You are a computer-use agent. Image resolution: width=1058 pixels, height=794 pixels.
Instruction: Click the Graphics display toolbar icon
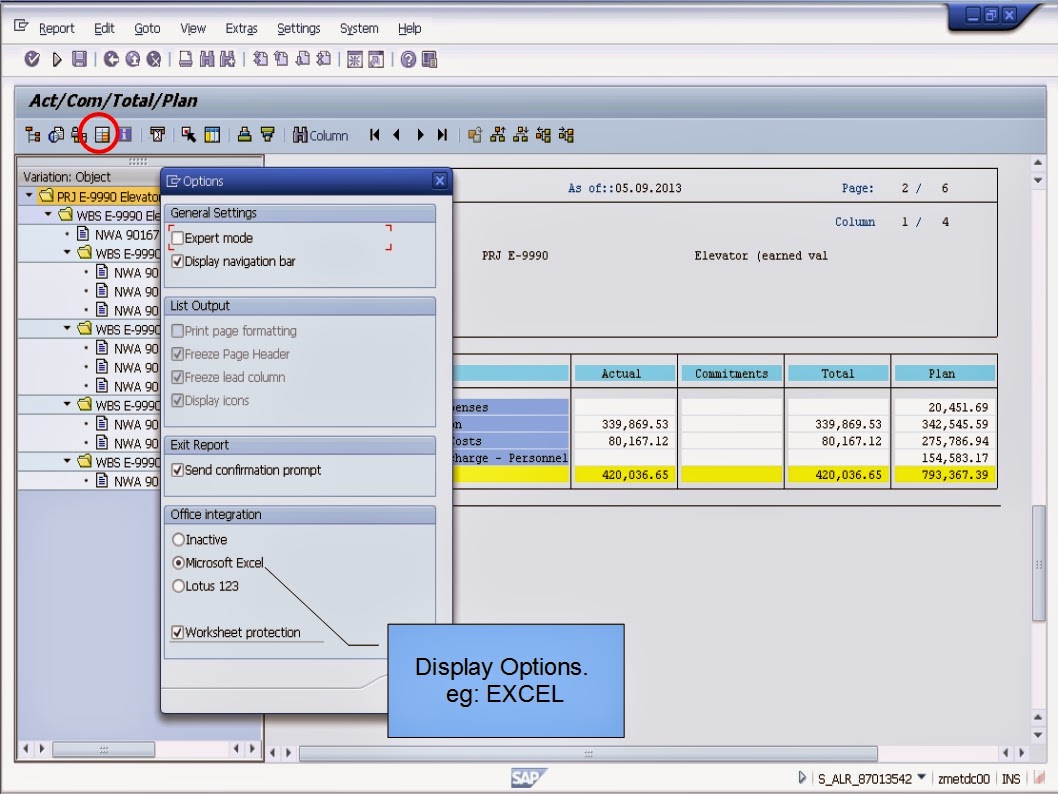[x=57, y=135]
